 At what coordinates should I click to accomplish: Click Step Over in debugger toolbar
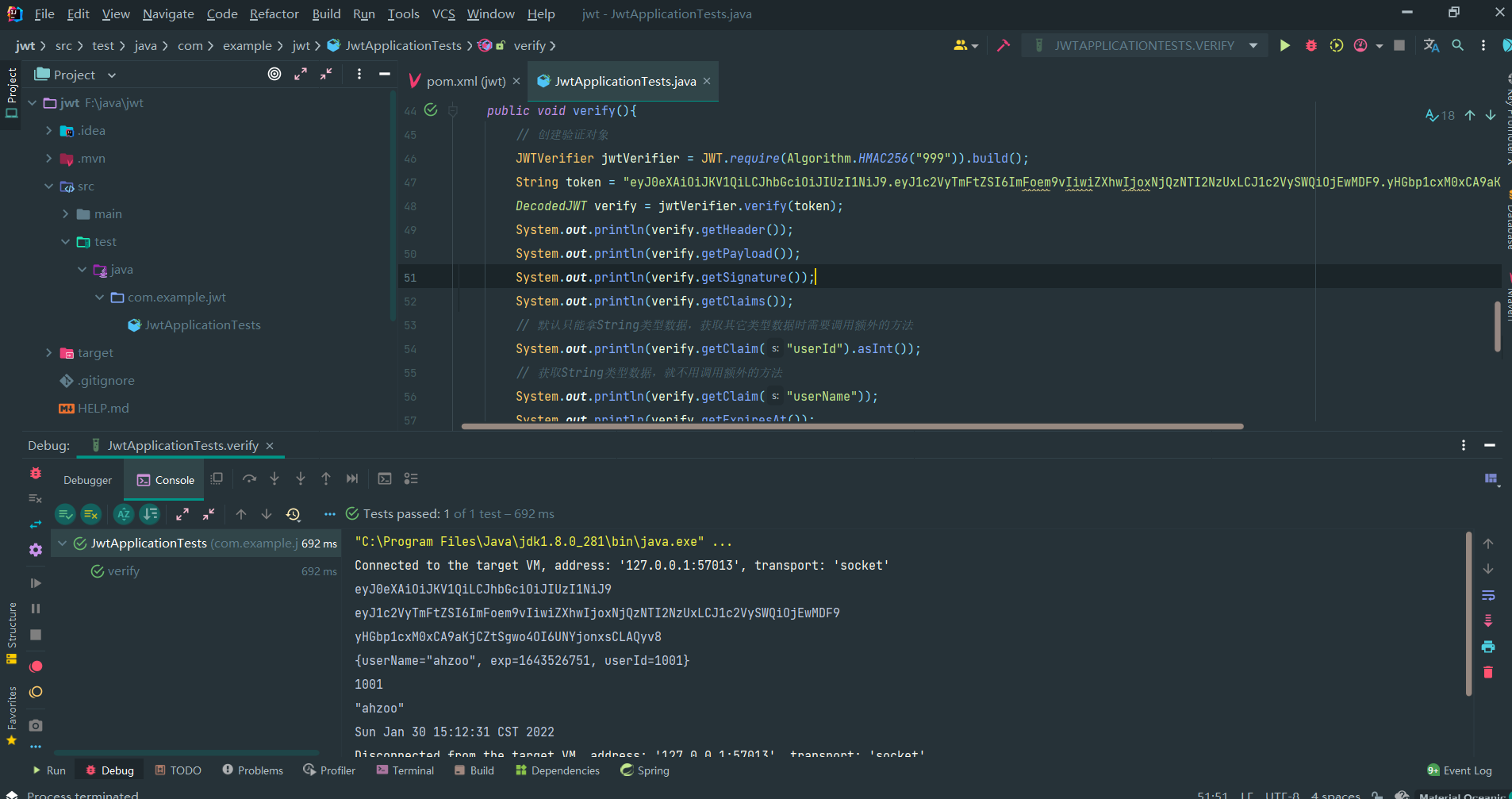click(x=249, y=478)
